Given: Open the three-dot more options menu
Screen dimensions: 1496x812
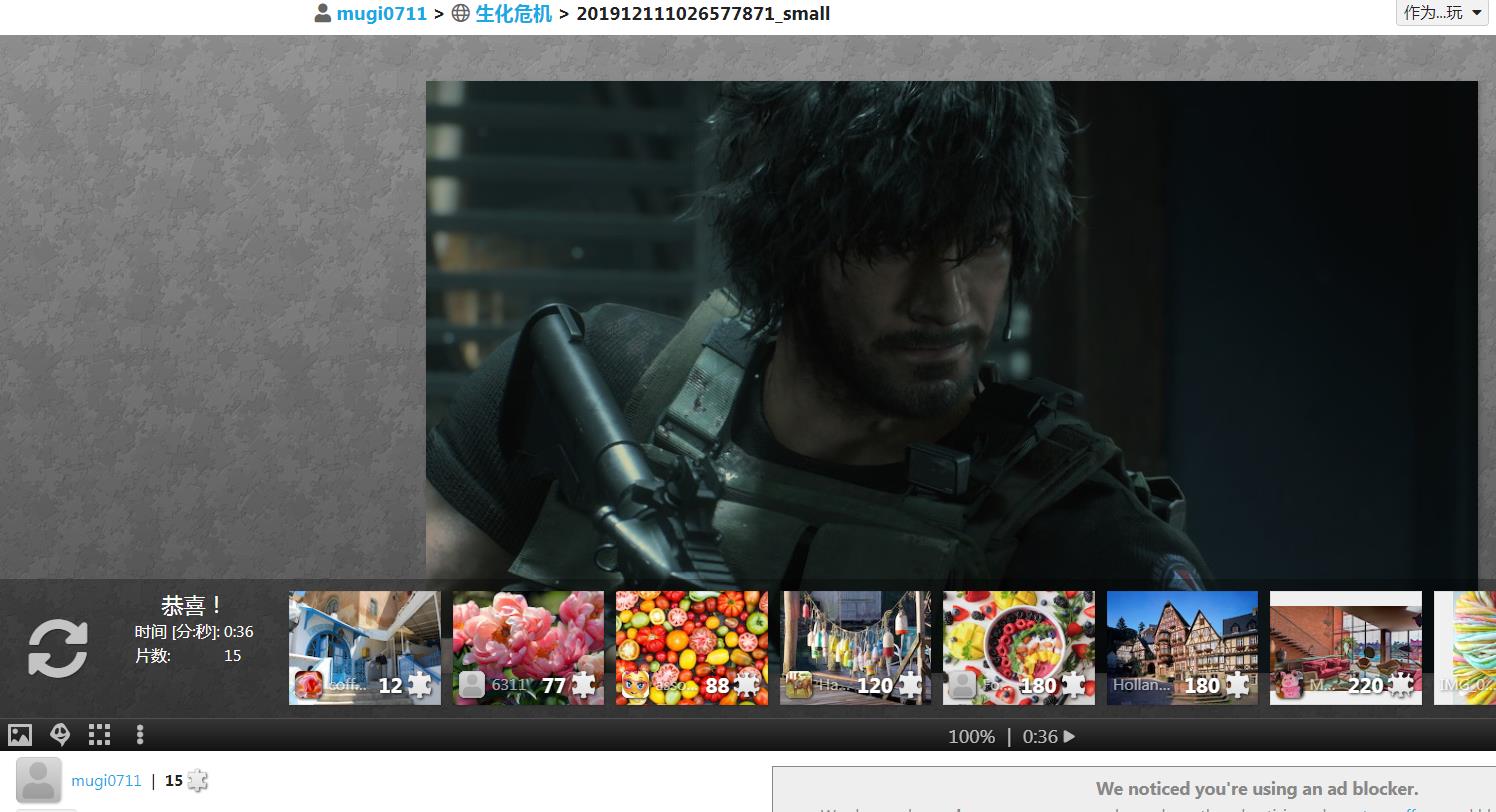Looking at the screenshot, I should tap(140, 735).
